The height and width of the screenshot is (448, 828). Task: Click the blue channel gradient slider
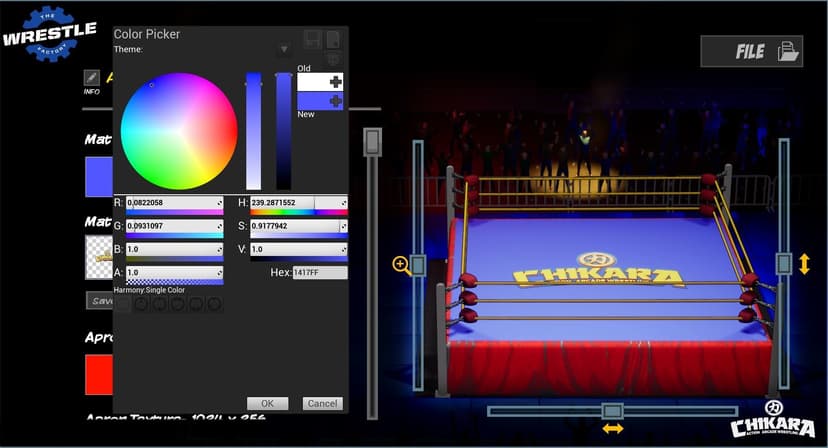(174, 259)
